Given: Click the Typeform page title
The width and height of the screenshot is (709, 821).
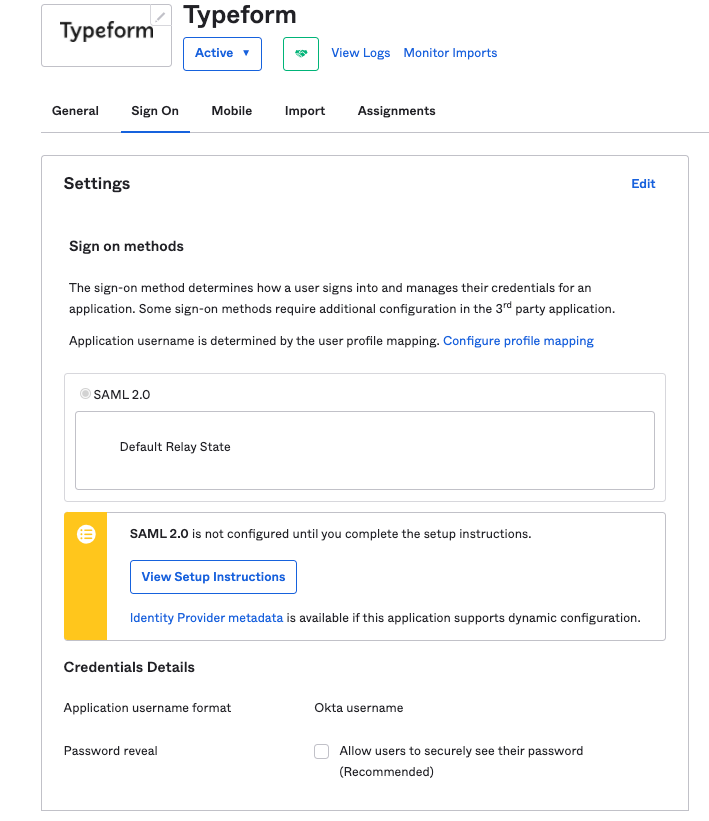Looking at the screenshot, I should tap(240, 15).
